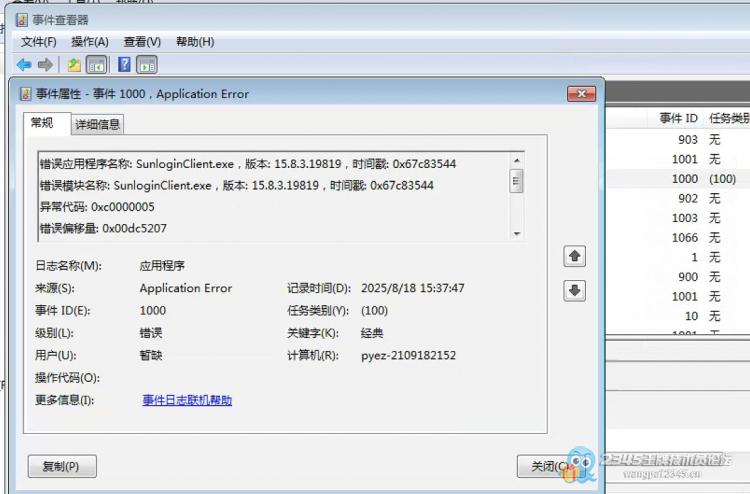
Task: Click the recorded time 2025/8/18 15:37:47
Action: tap(413, 288)
